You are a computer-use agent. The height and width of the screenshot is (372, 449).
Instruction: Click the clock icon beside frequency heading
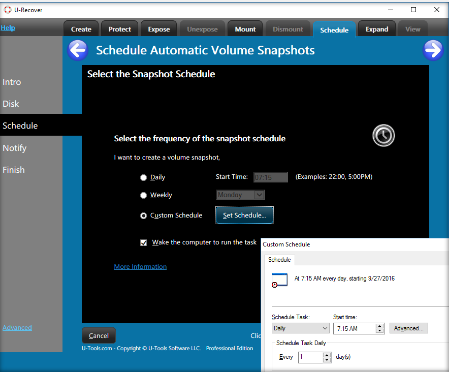tap(383, 135)
